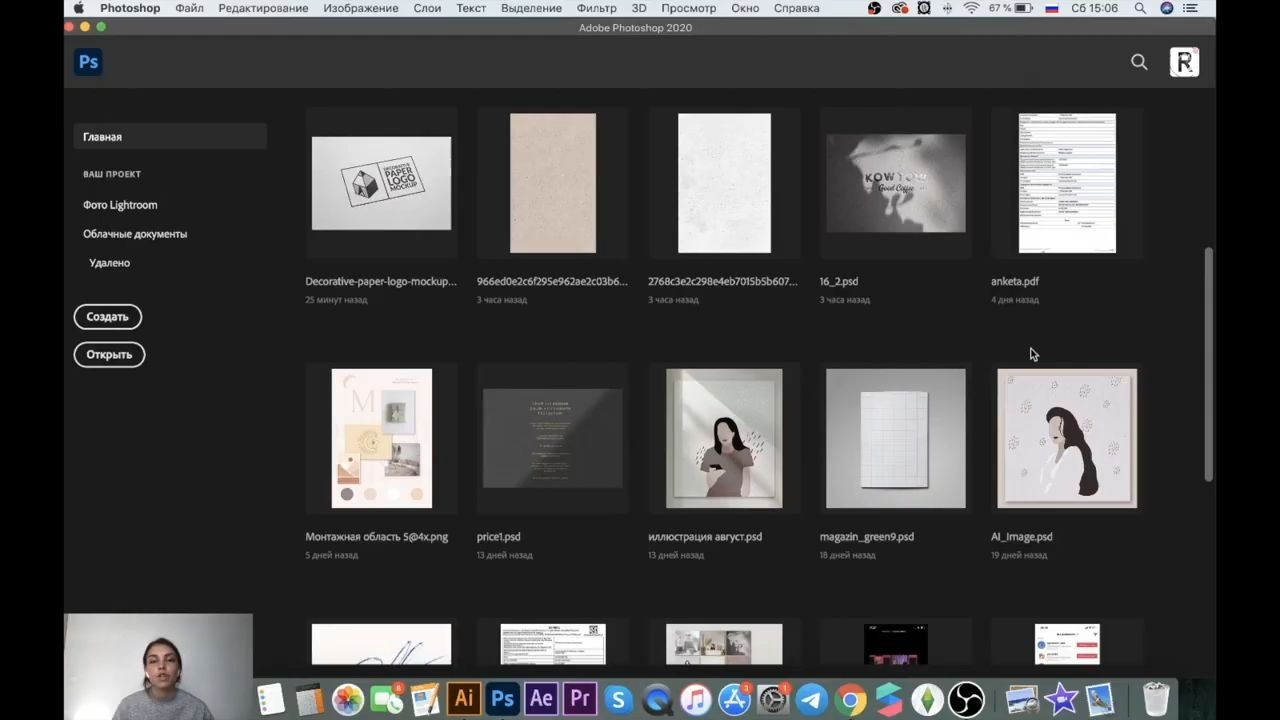Click the Создать button
Viewport: 1280px width, 720px height.
(x=107, y=317)
